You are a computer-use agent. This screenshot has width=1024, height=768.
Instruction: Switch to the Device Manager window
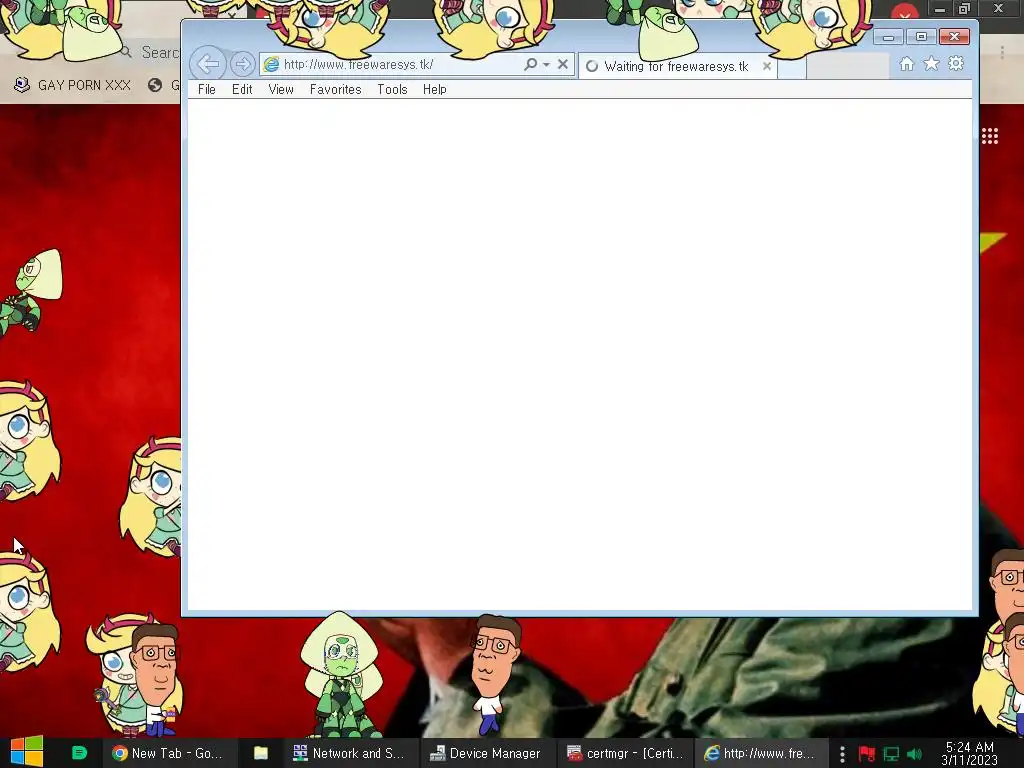[x=485, y=753]
